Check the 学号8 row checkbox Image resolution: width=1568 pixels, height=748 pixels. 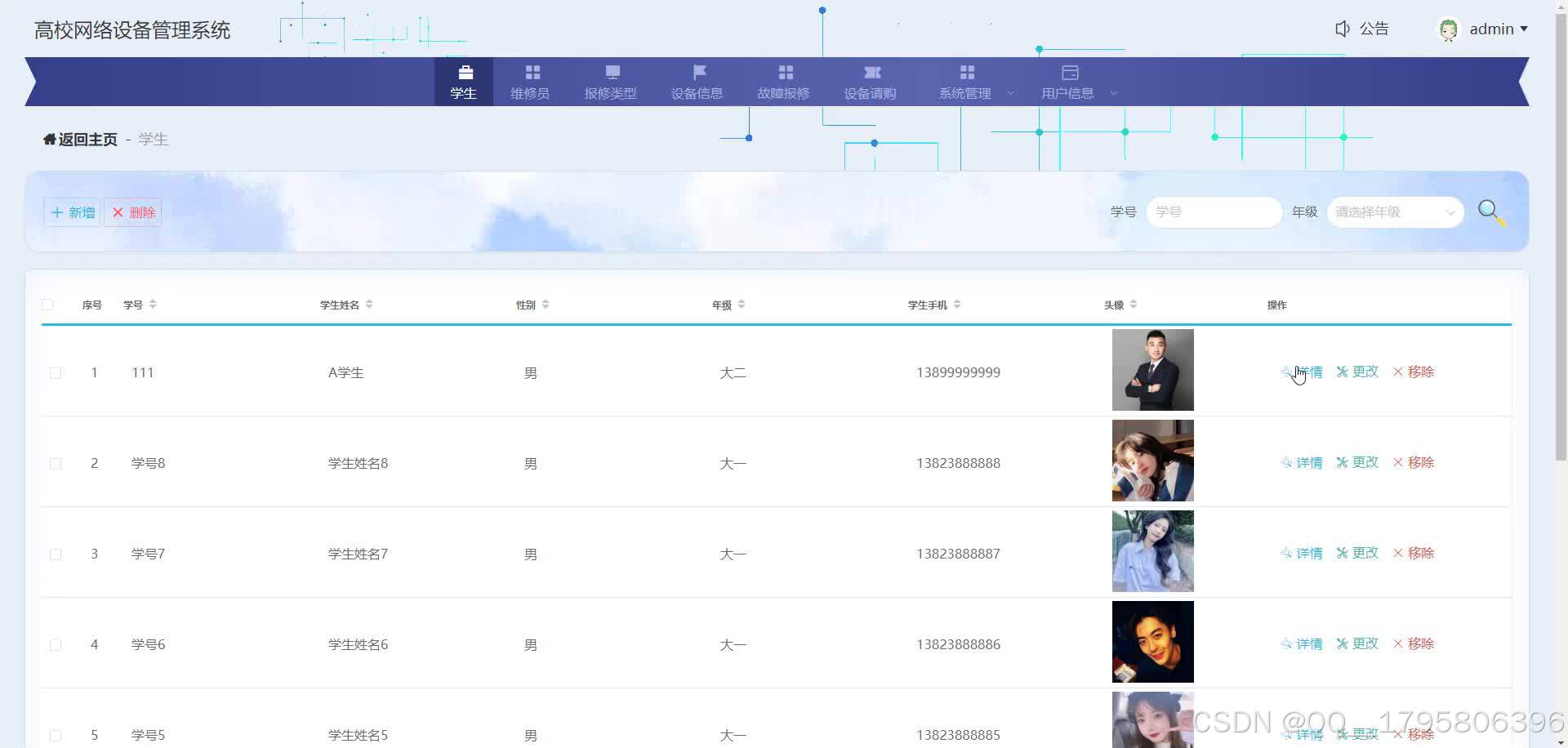(56, 464)
